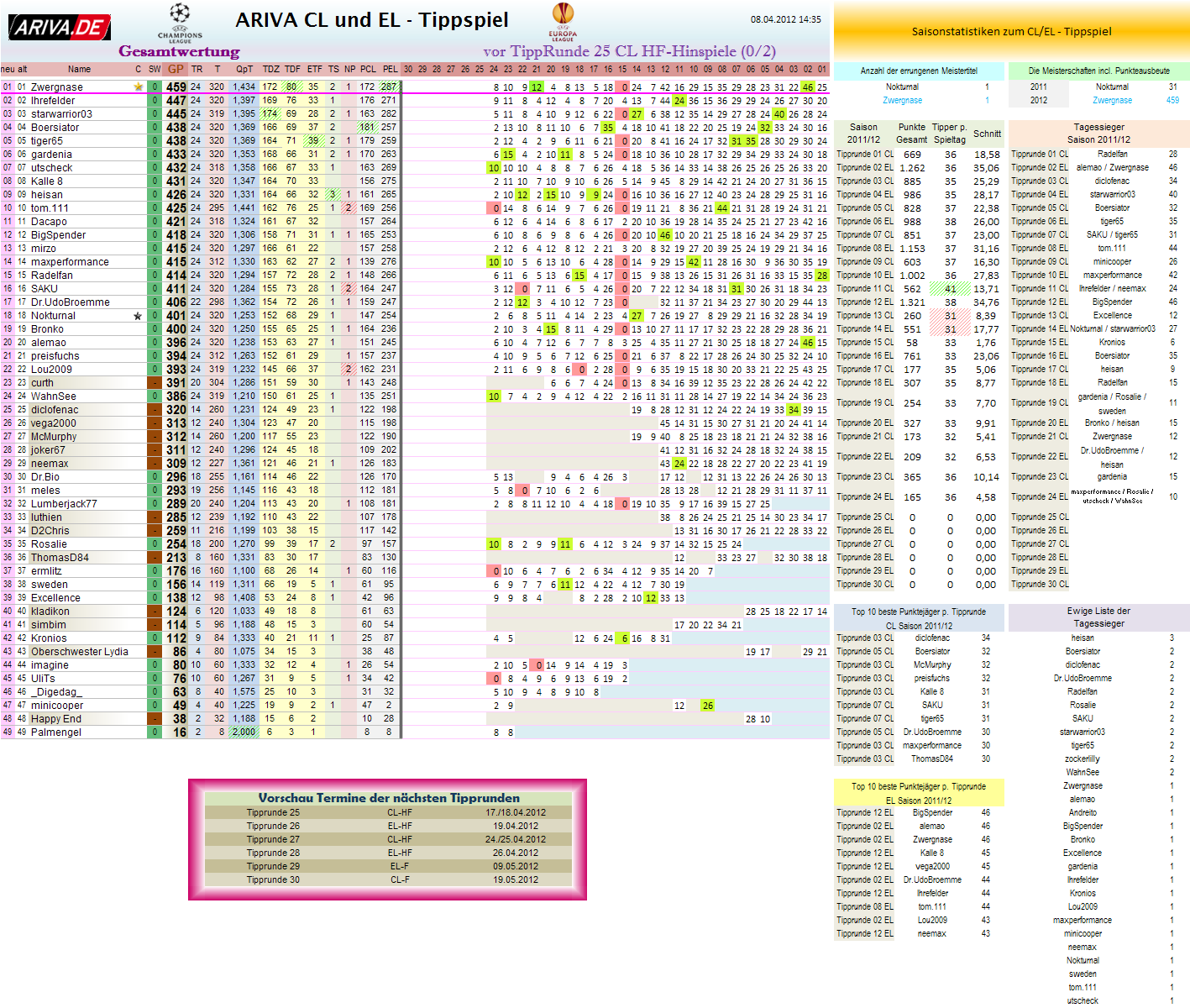
Task: Open blue Zwergnase link under Meistertitel count
Action: tap(902, 101)
